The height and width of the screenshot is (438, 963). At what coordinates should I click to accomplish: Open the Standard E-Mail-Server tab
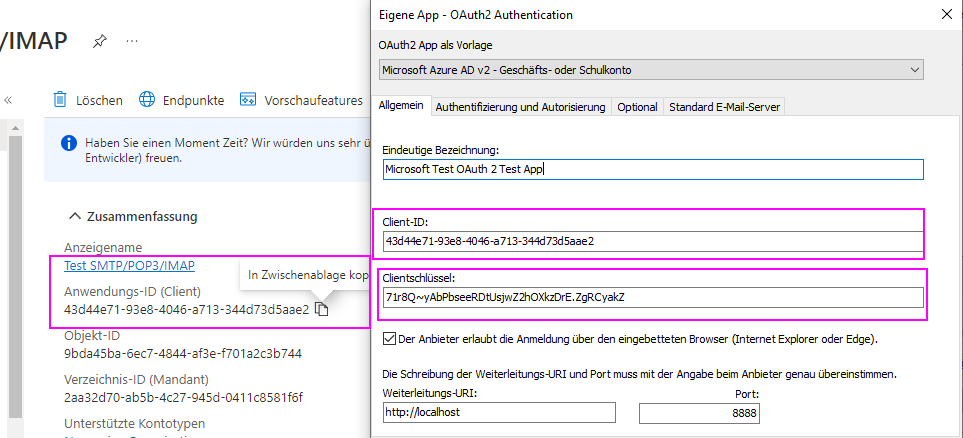pos(724,107)
